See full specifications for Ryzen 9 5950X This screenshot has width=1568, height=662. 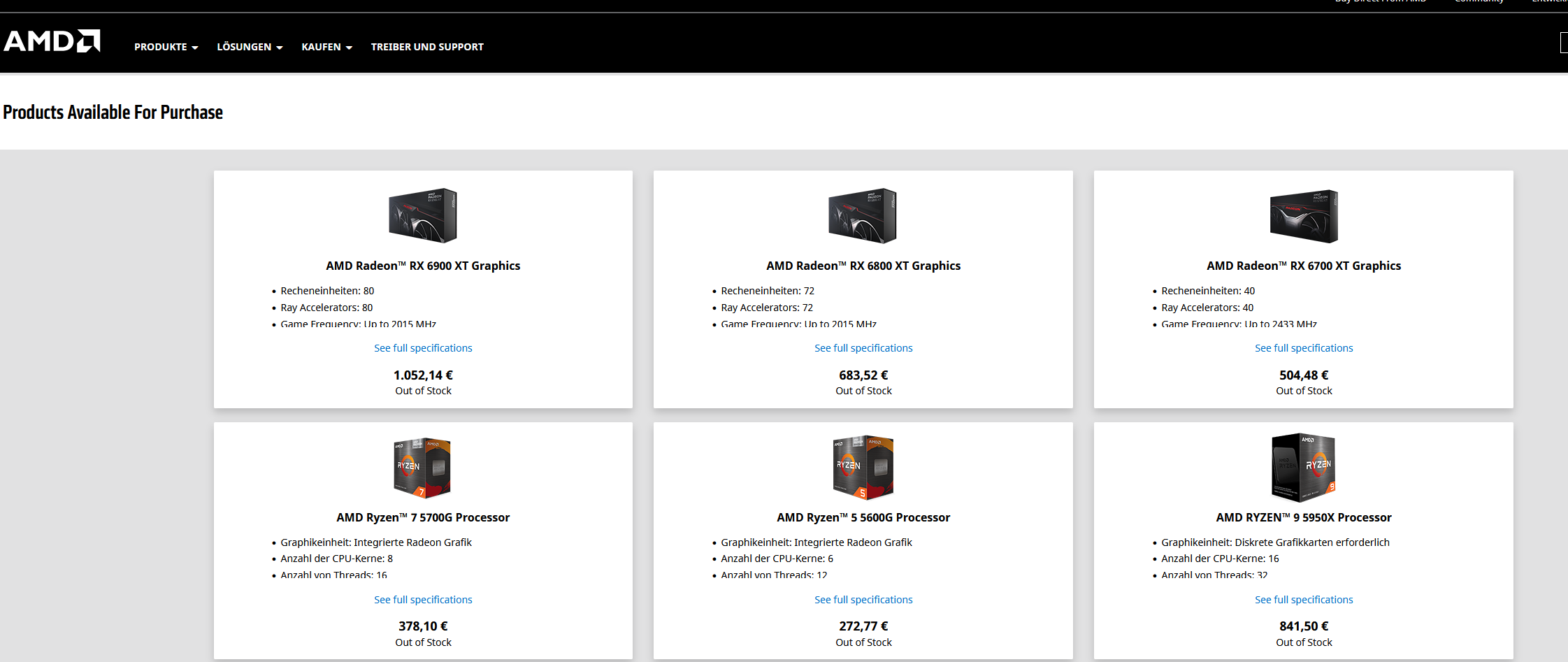pyautogui.click(x=1304, y=600)
